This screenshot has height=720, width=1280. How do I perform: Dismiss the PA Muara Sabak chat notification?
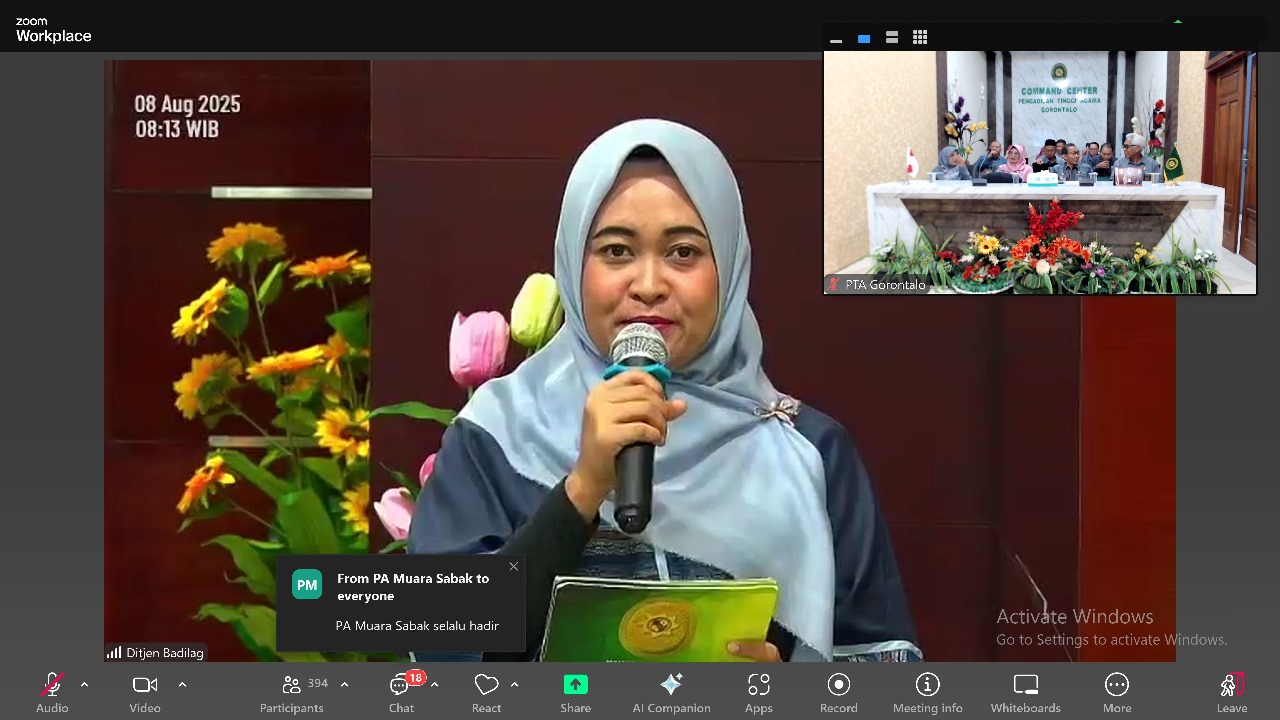[513, 567]
